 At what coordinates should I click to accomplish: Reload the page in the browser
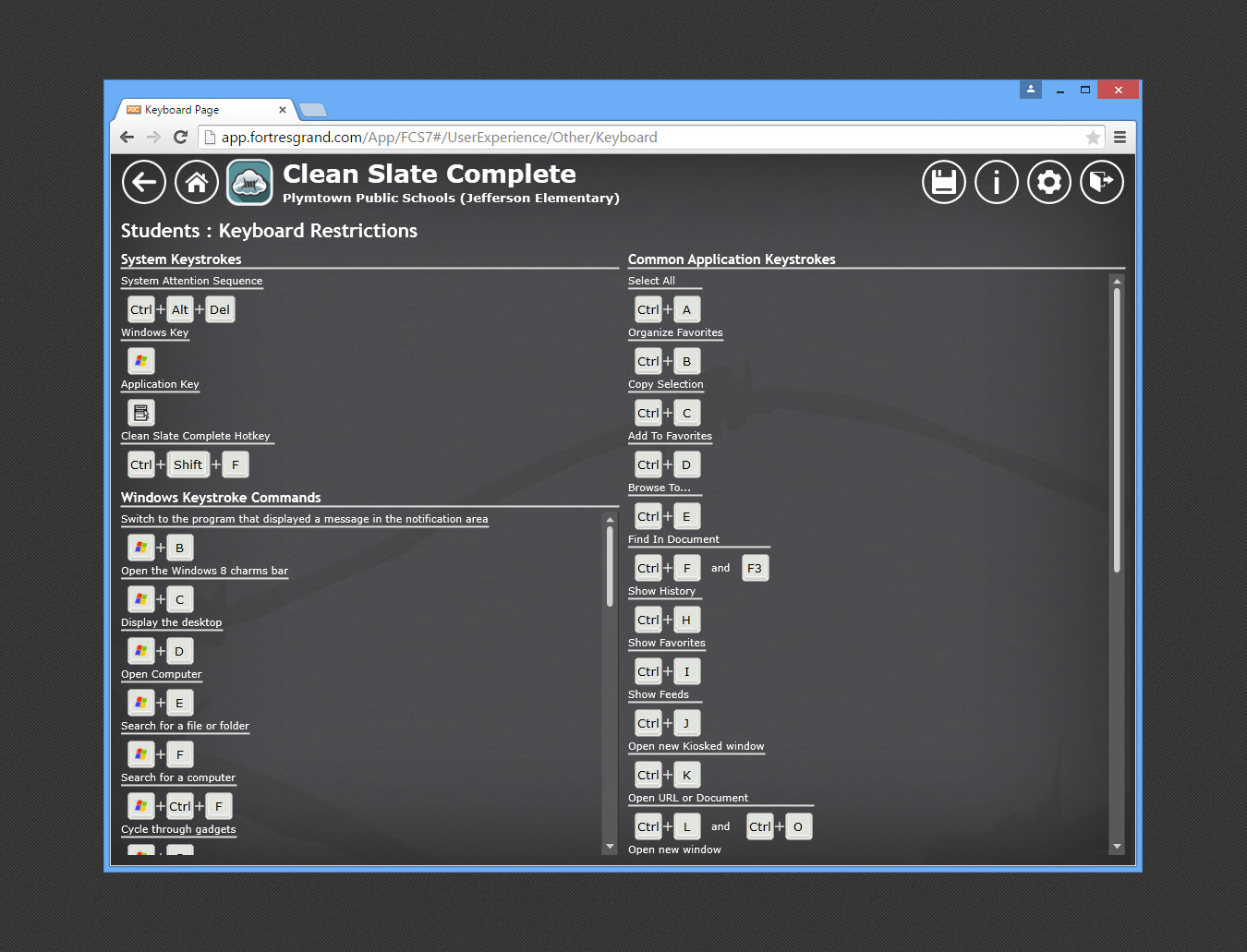pyautogui.click(x=181, y=138)
